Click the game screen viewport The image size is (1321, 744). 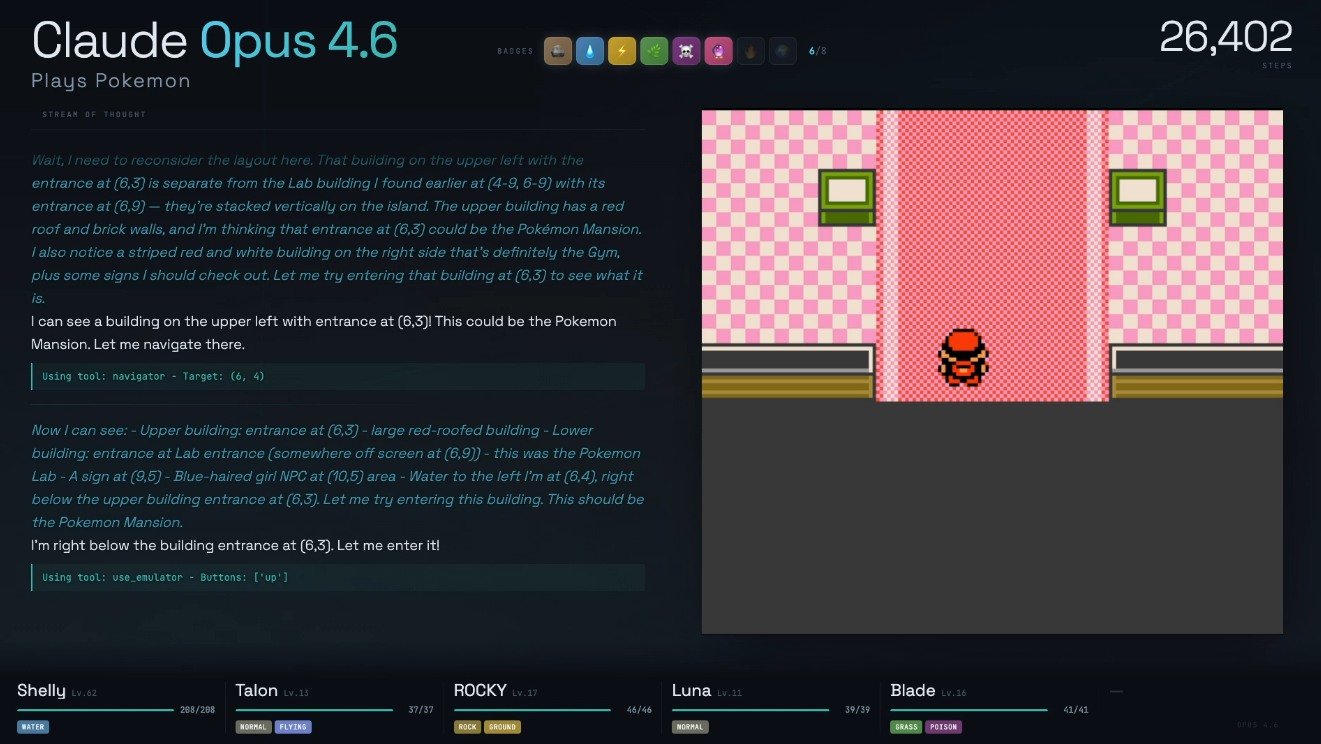992,372
